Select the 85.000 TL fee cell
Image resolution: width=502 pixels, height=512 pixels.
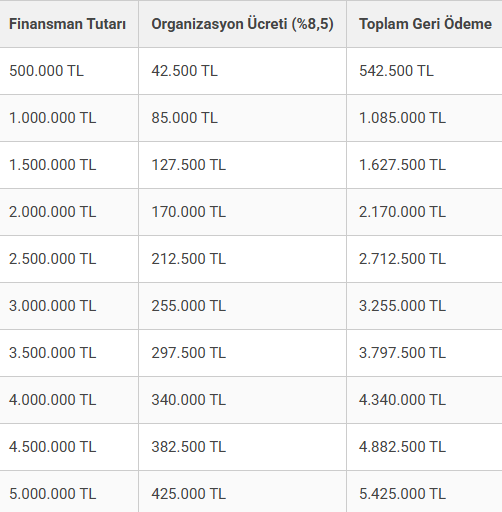[x=242, y=118]
